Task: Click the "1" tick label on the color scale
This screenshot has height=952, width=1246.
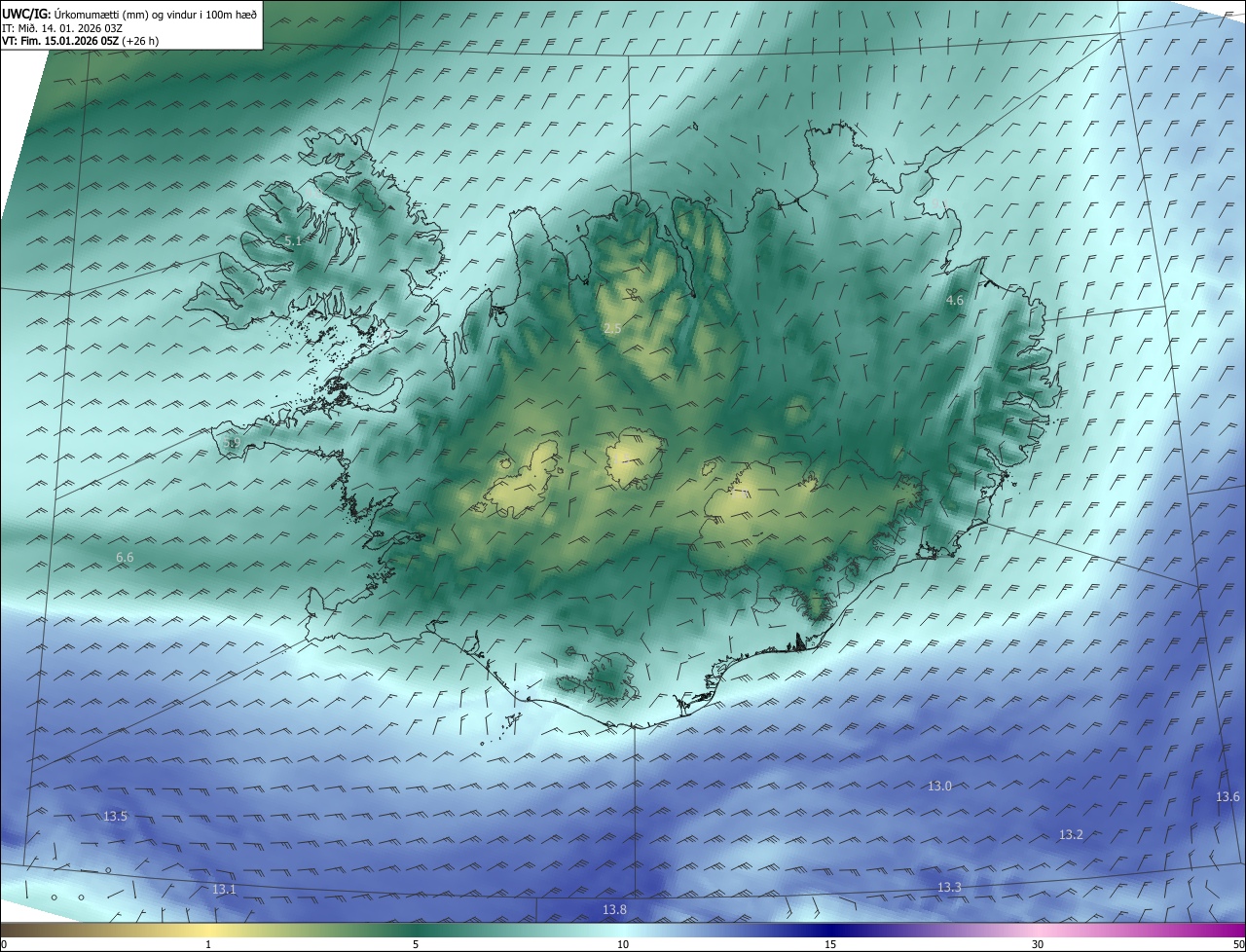Action: click(208, 944)
